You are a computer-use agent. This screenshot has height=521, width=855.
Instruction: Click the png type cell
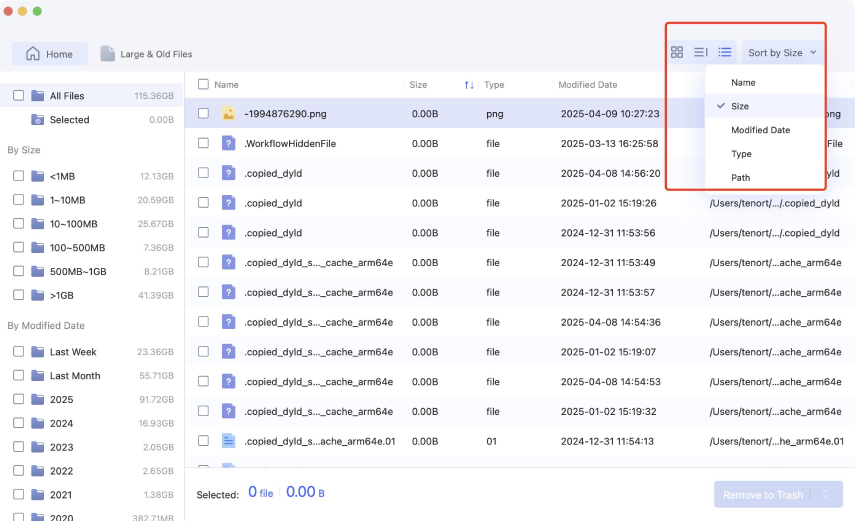[495, 114]
